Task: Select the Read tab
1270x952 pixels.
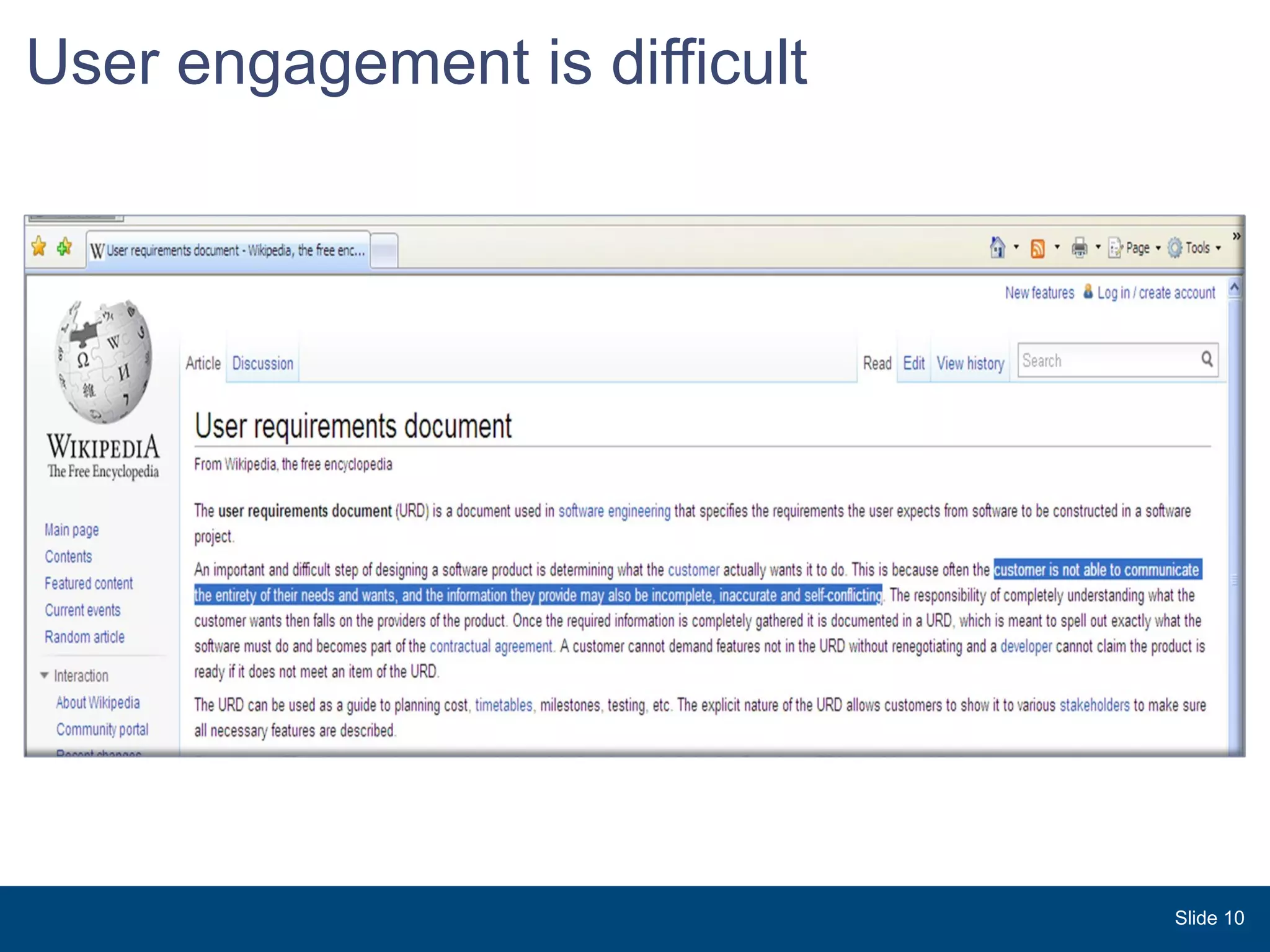Action: point(877,363)
